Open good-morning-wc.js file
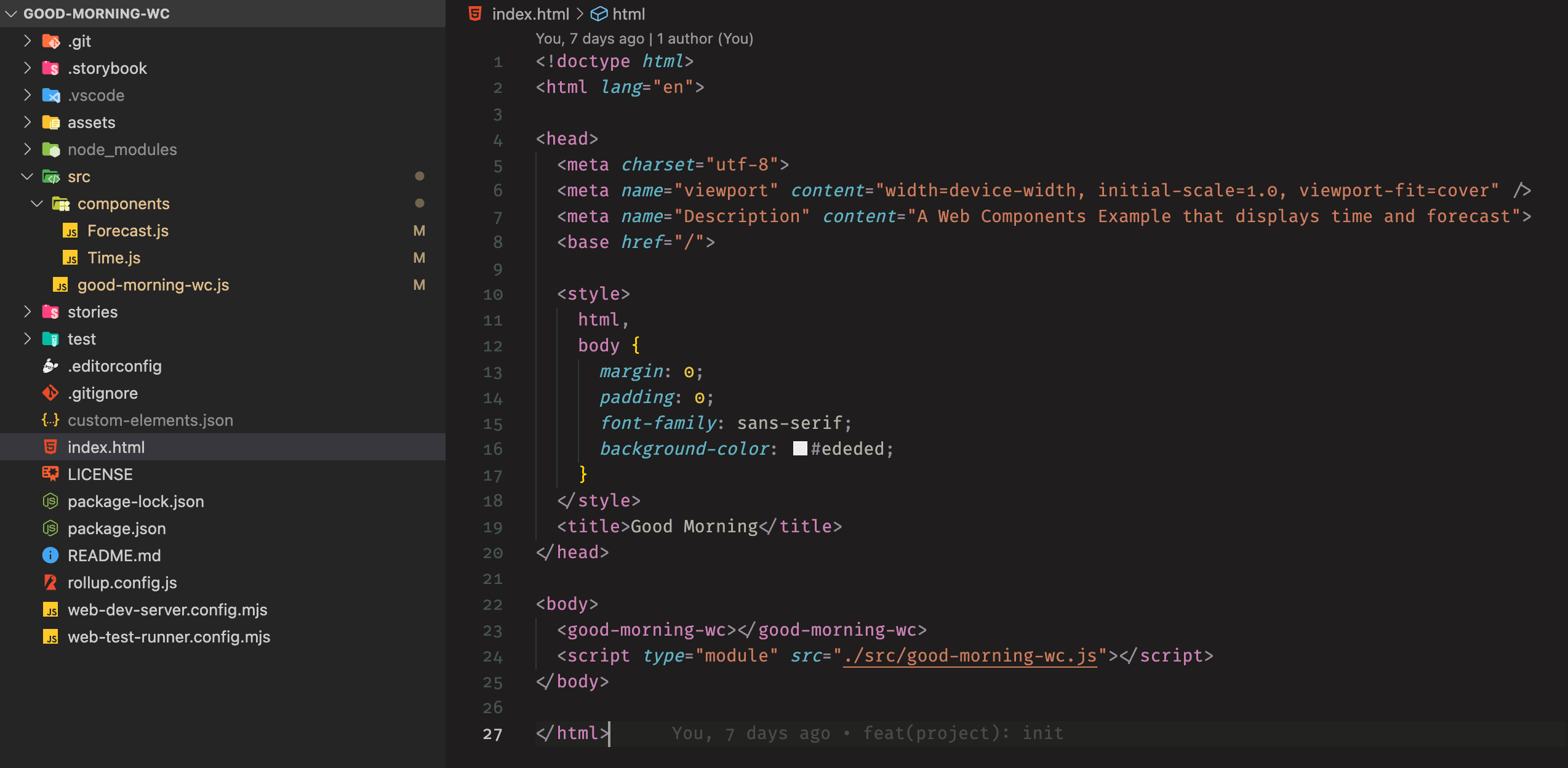This screenshot has width=1568, height=768. point(153,285)
